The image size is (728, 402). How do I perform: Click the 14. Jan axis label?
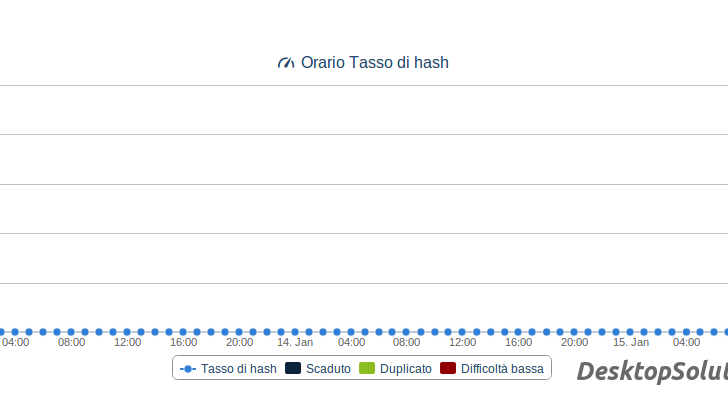[x=295, y=342]
